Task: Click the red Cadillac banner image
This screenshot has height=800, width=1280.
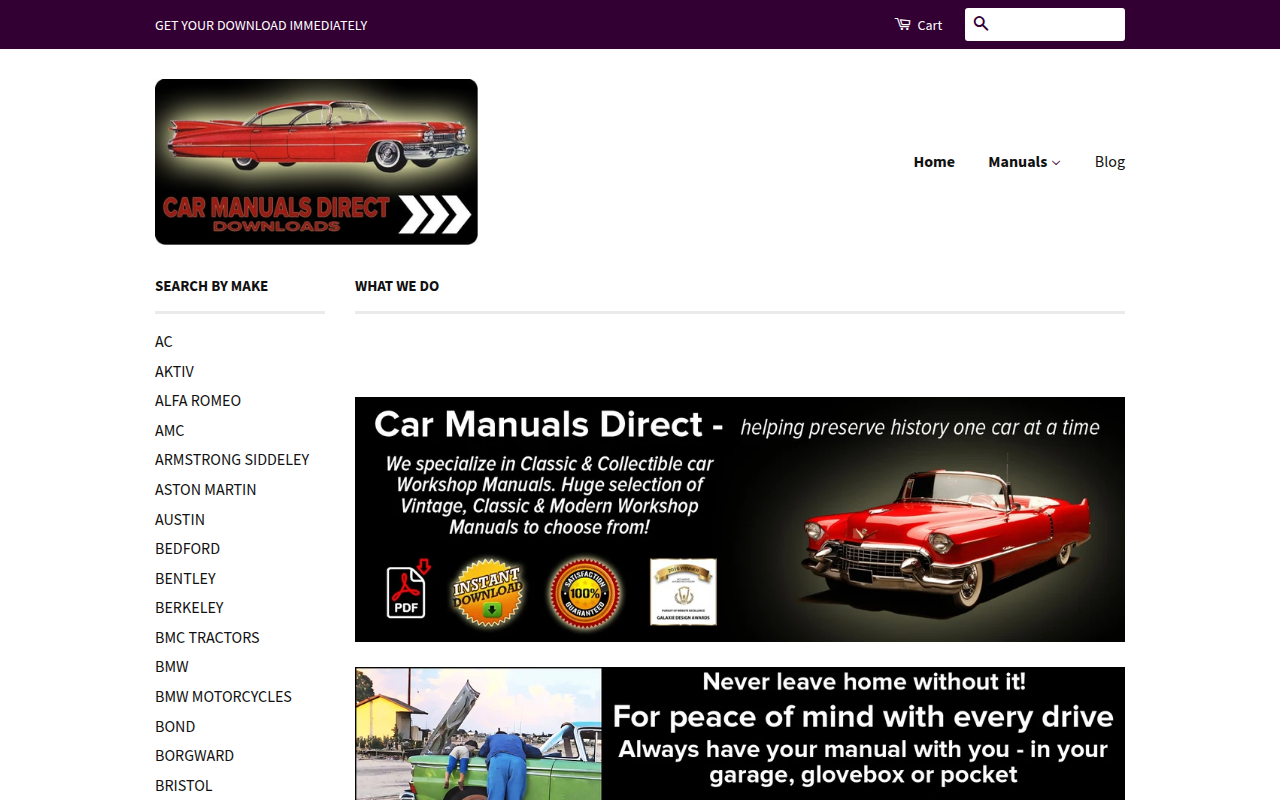Action: coord(740,519)
